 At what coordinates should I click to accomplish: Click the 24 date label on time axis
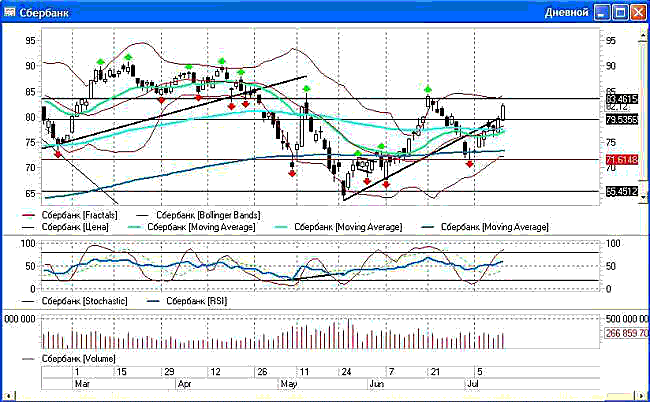(x=346, y=372)
